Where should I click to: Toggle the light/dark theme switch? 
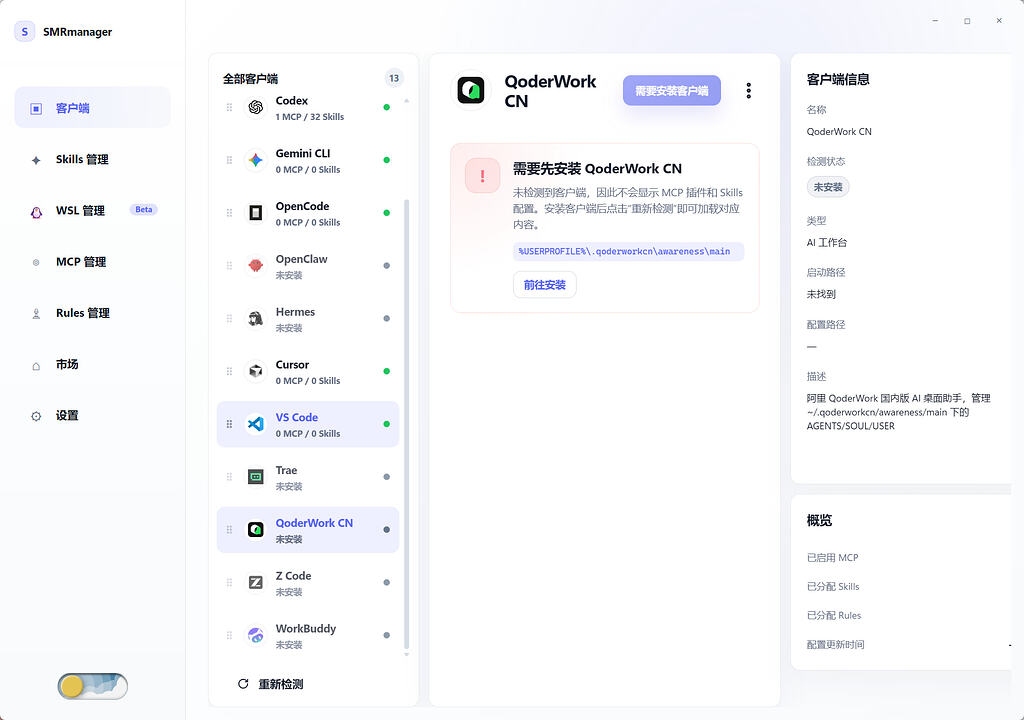tap(93, 686)
